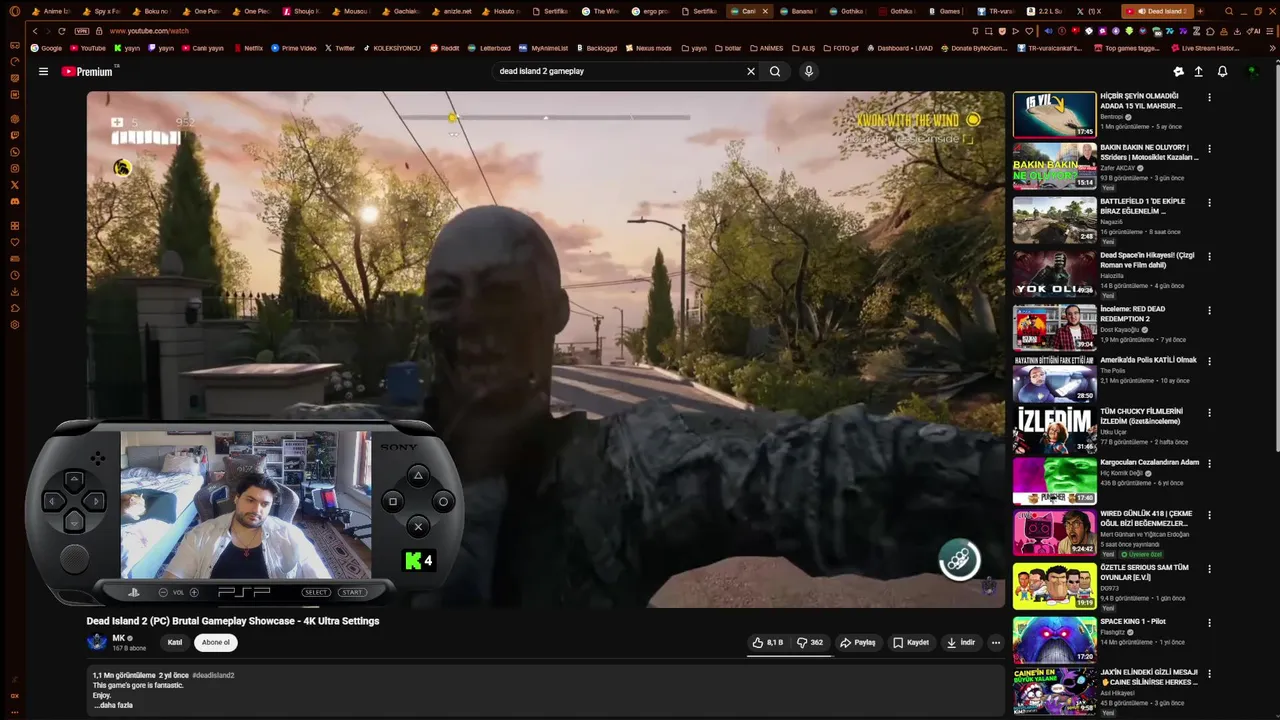Screen dimensions: 1280x720
Task: Open the MK channel avatar
Action: tap(97, 642)
